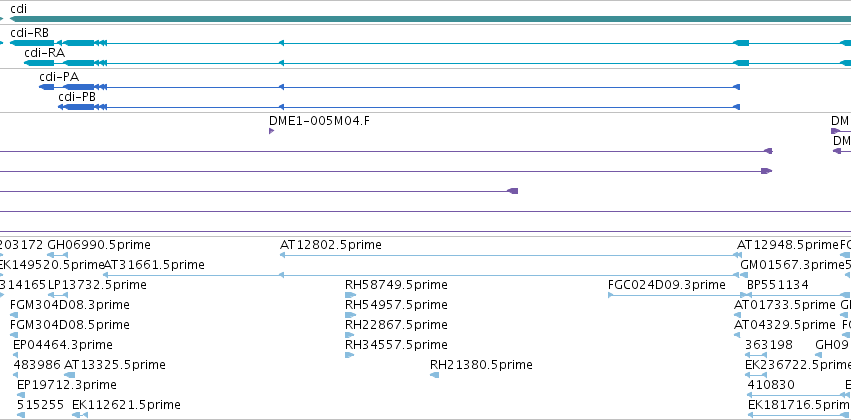Click the AT13325.5prime label
The width and height of the screenshot is (851, 420).
(115, 365)
